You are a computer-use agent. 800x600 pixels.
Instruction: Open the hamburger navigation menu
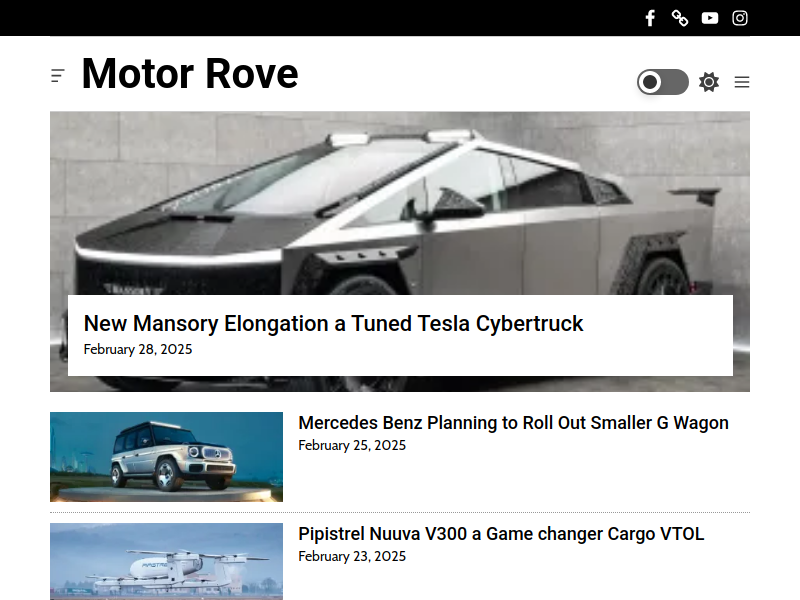pos(742,82)
